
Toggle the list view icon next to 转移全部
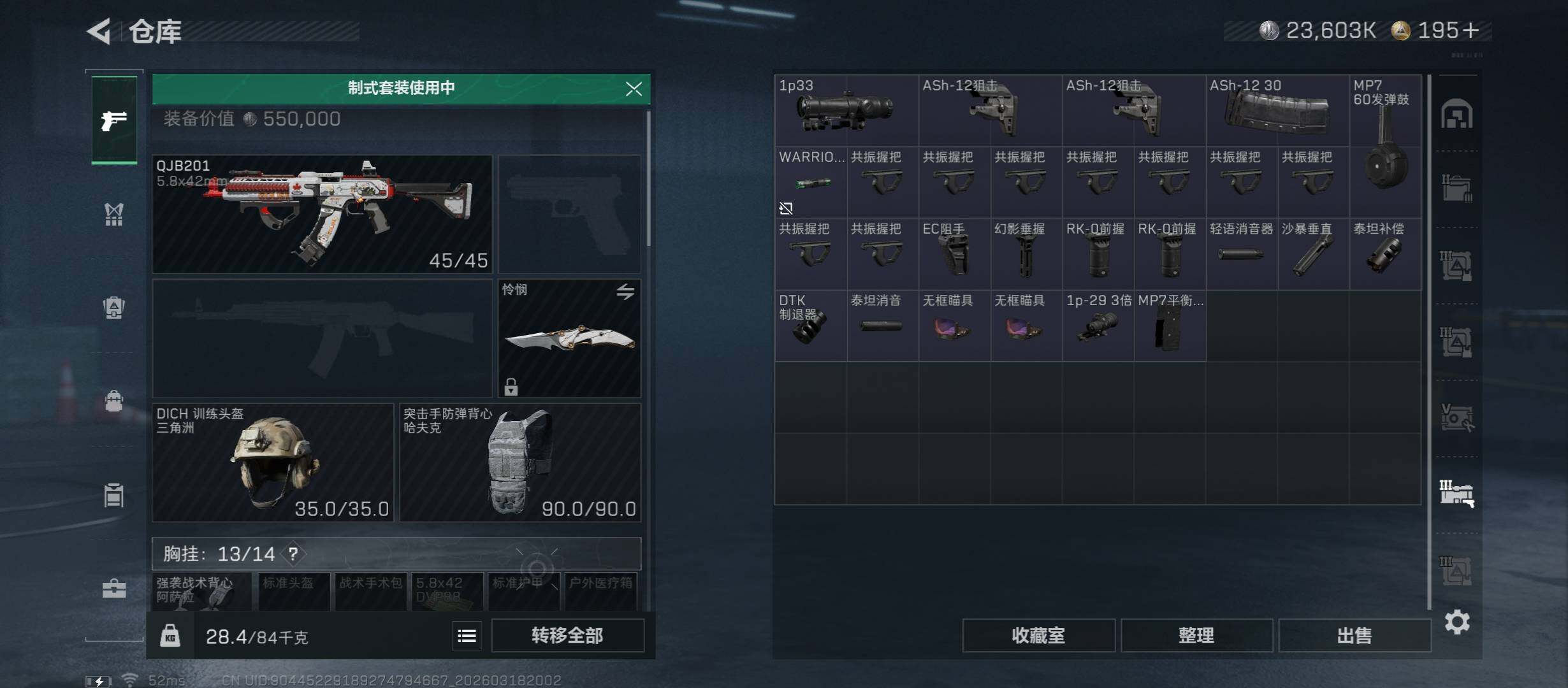467,636
